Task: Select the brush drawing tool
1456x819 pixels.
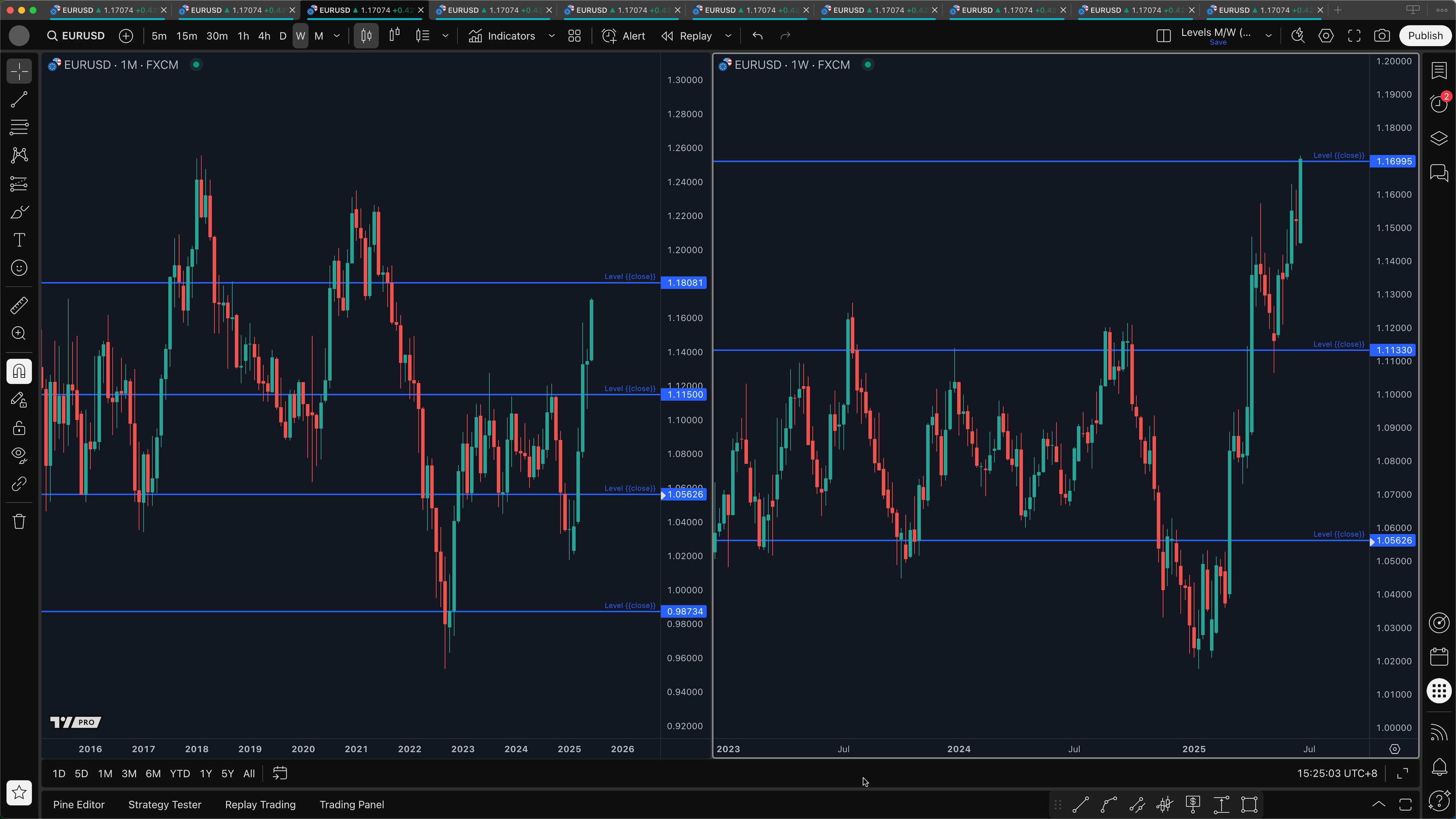Action: [19, 212]
